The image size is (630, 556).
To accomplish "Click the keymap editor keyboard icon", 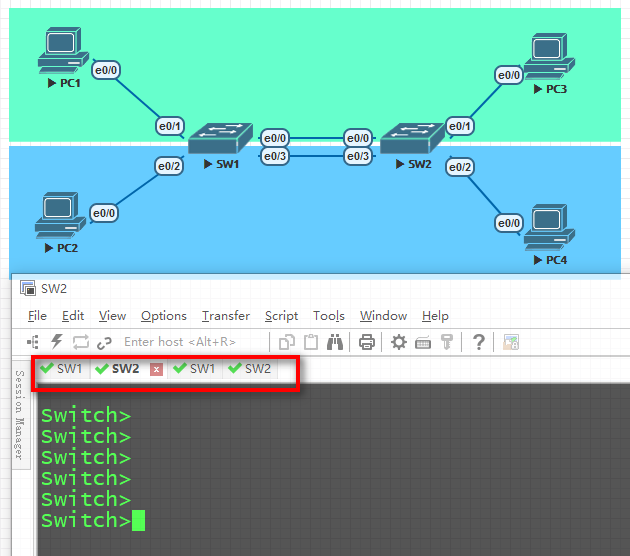I will pos(423,343).
